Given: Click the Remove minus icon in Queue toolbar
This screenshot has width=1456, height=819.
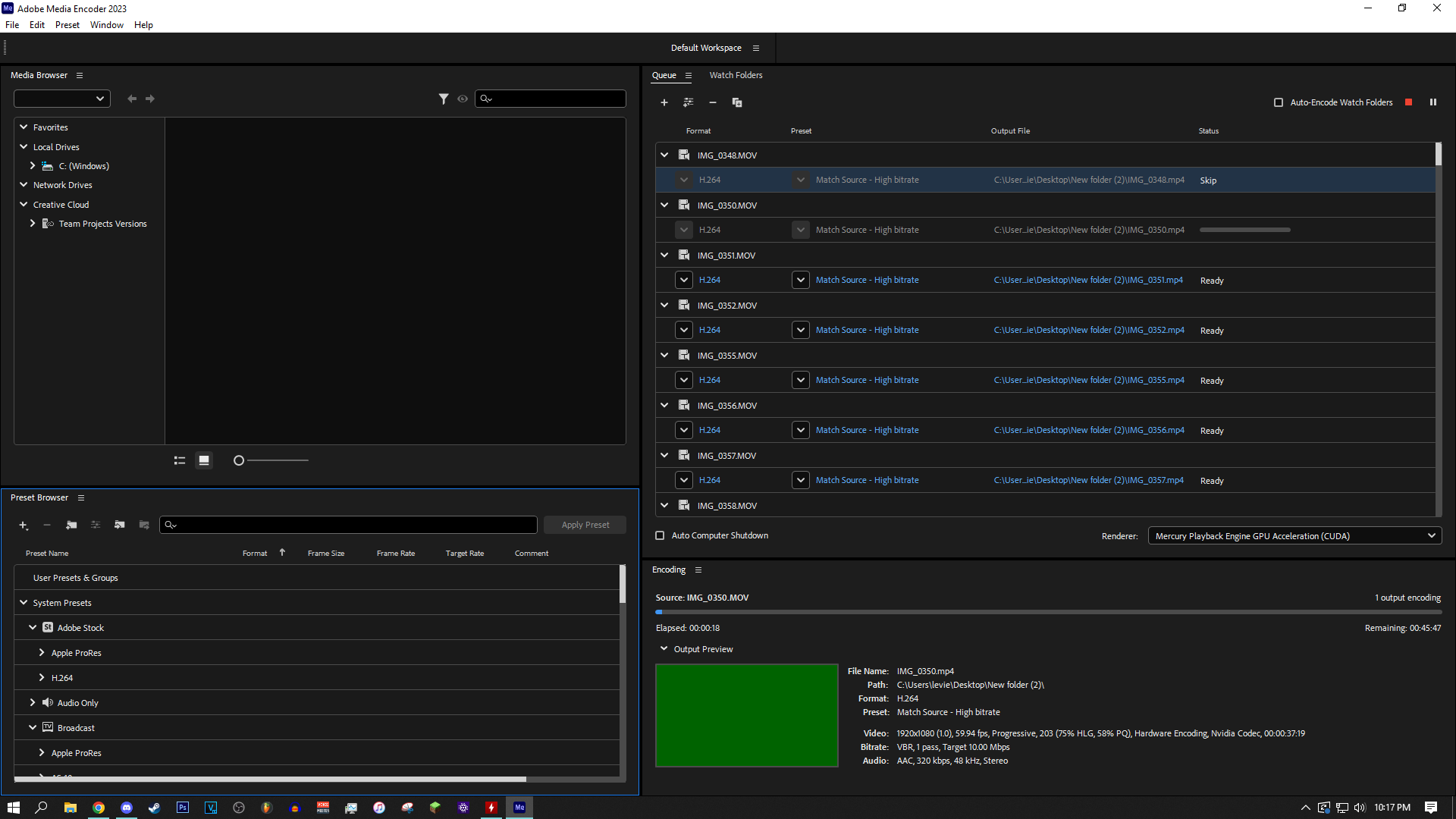Looking at the screenshot, I should (713, 102).
